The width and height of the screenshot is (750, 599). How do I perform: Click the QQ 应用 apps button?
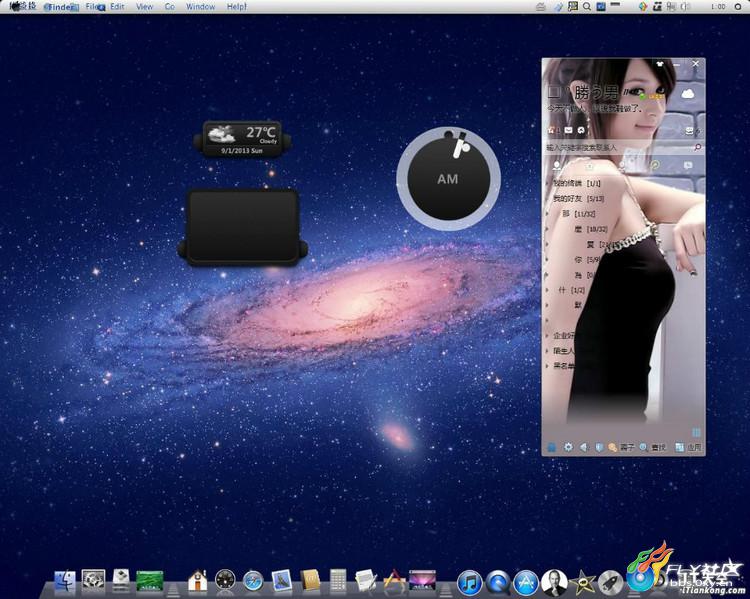[x=688, y=447]
